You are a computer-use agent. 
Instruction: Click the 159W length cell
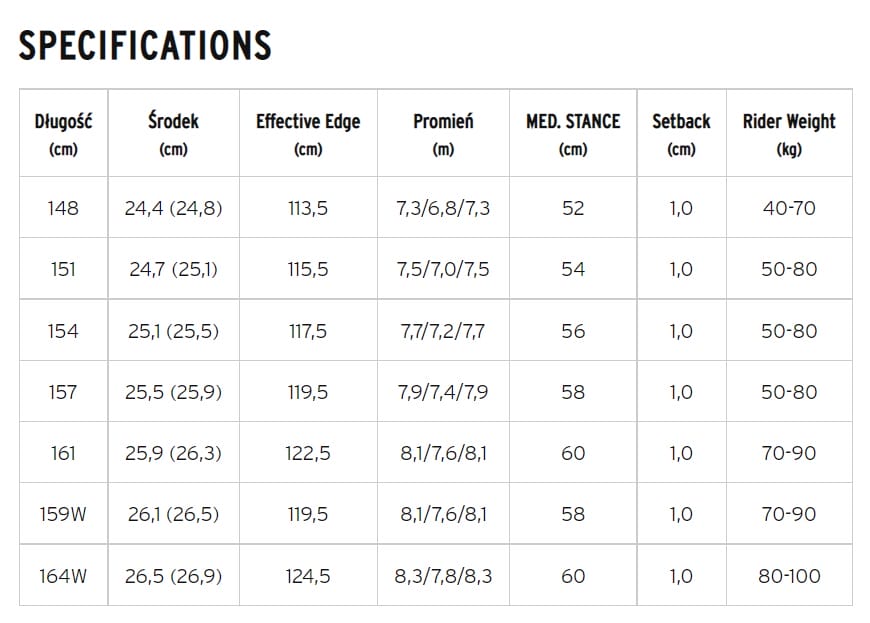(x=62, y=514)
